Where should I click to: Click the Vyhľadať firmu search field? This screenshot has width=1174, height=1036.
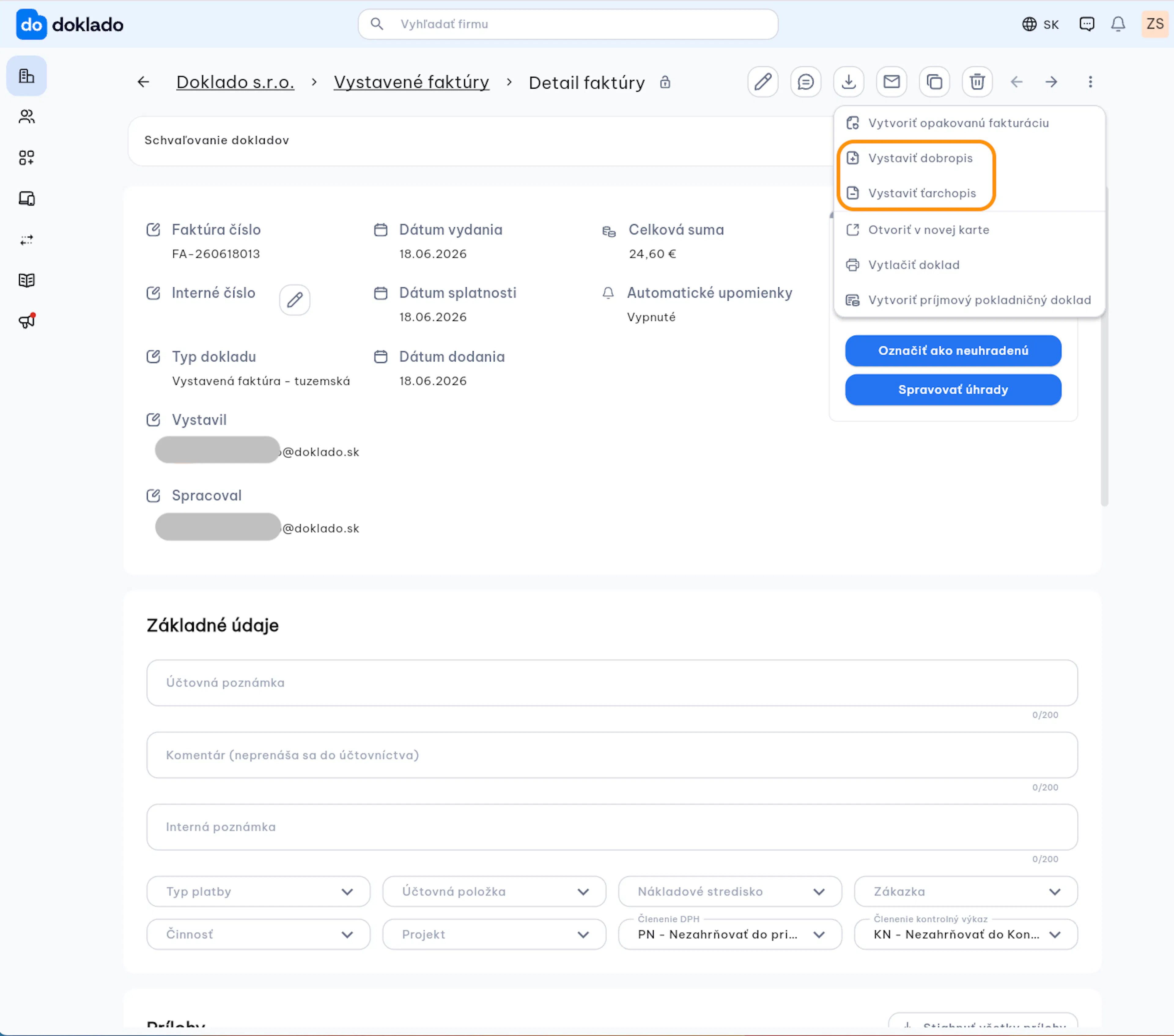567,24
